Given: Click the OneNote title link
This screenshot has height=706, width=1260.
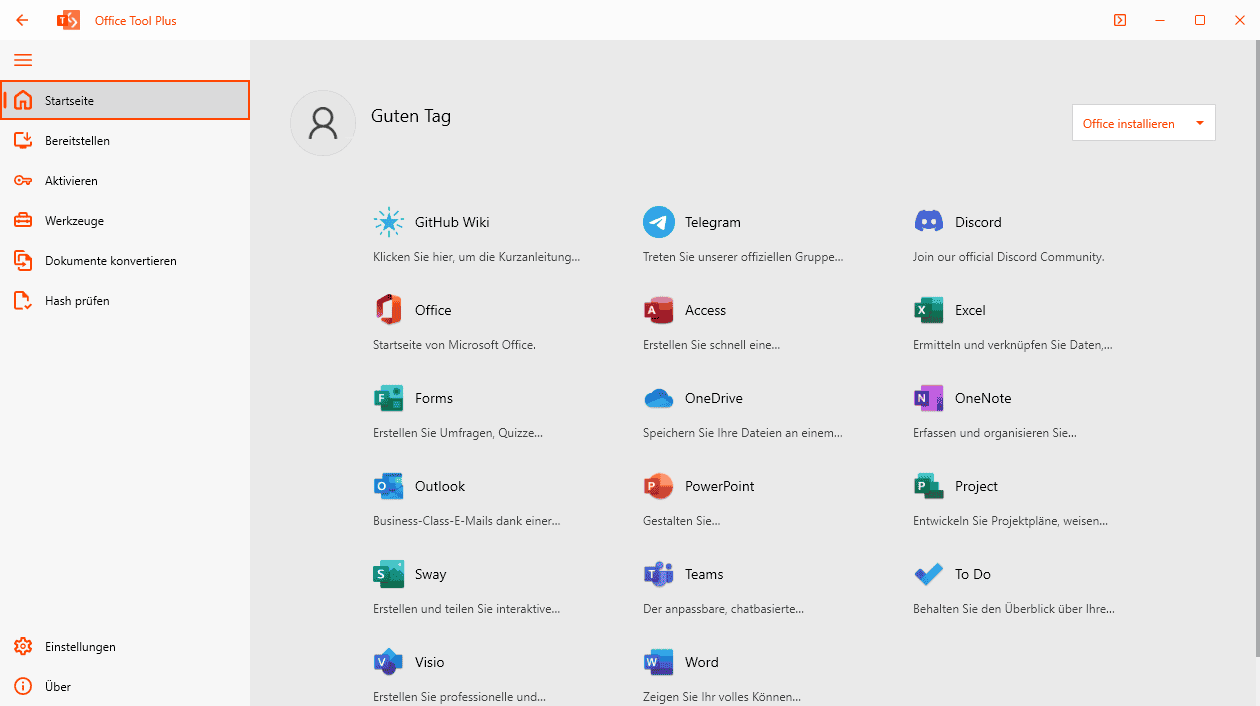Looking at the screenshot, I should (983, 399).
